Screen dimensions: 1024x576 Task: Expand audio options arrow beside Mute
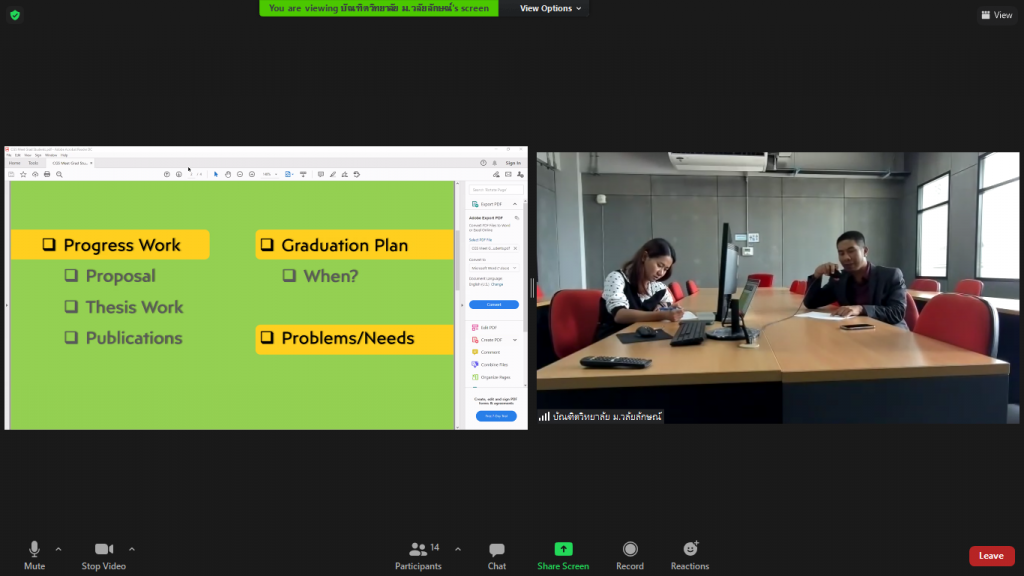(58, 548)
